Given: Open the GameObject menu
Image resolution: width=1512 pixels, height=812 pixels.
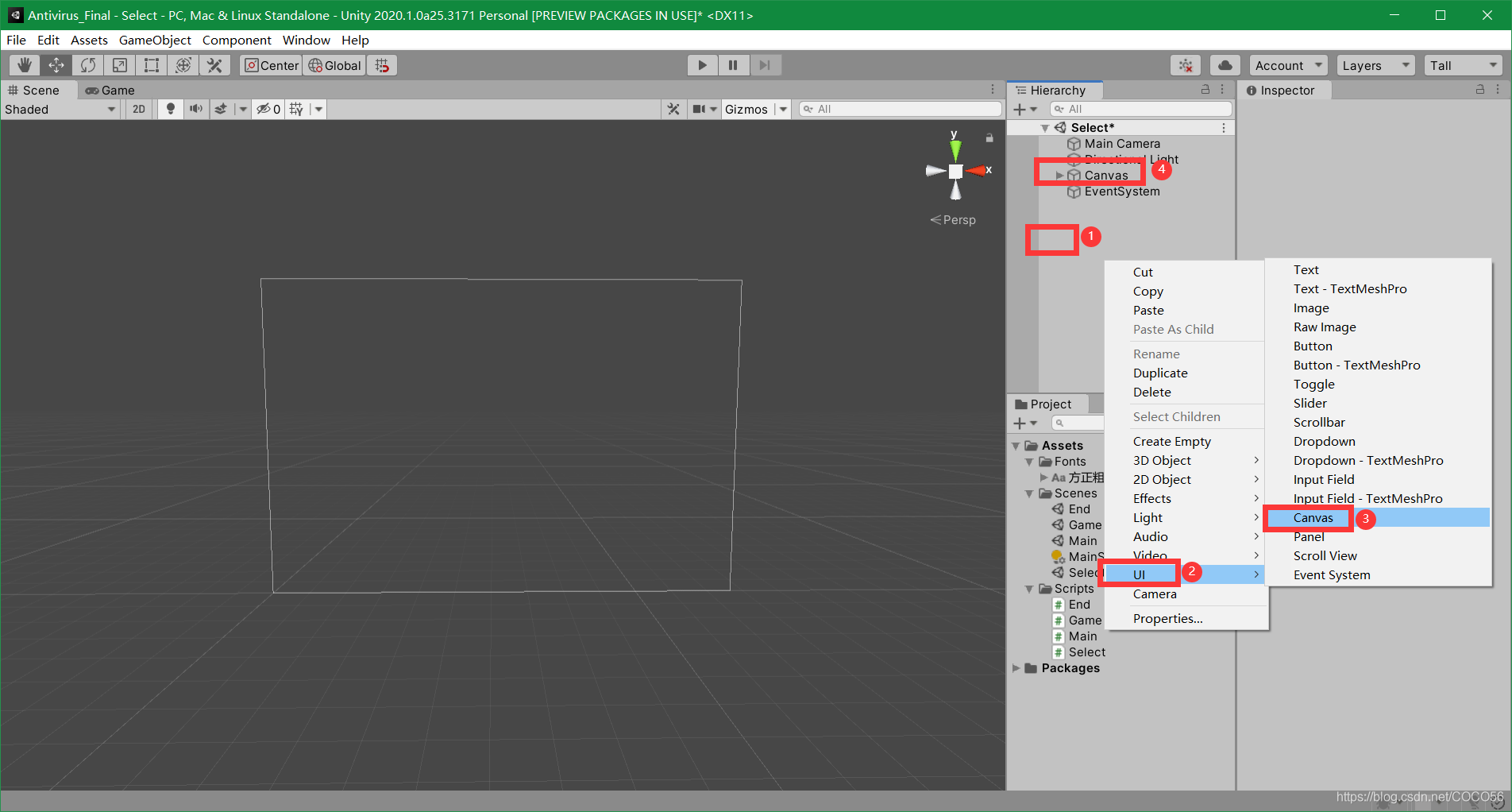Looking at the screenshot, I should (155, 40).
